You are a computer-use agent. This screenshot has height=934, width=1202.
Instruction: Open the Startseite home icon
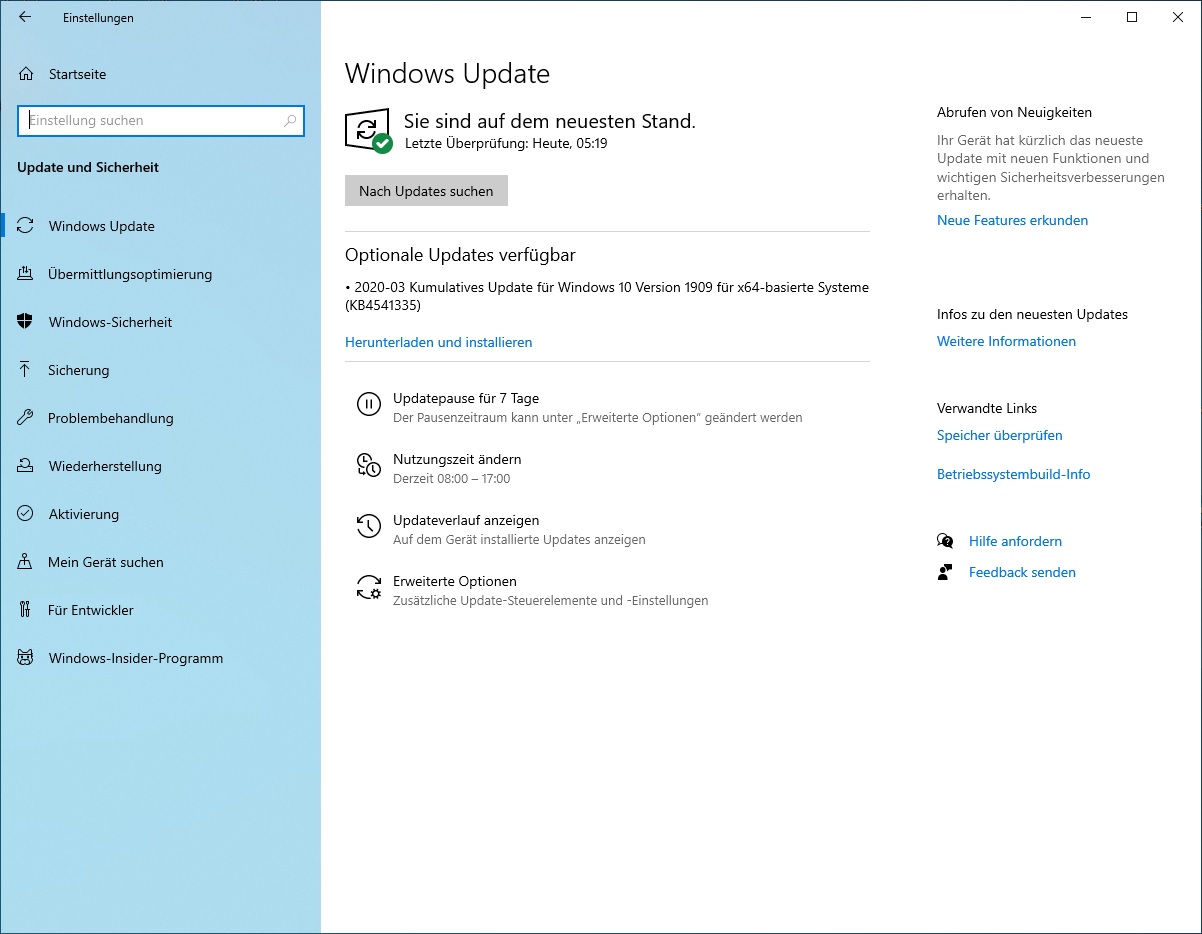[x=26, y=74]
